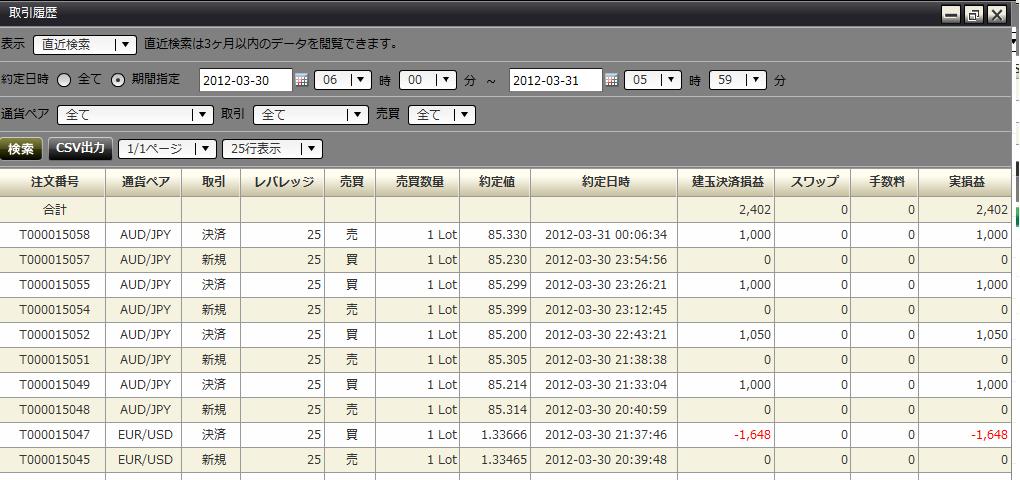
Task: Click the start date field 2012-03-30
Action: (246, 80)
